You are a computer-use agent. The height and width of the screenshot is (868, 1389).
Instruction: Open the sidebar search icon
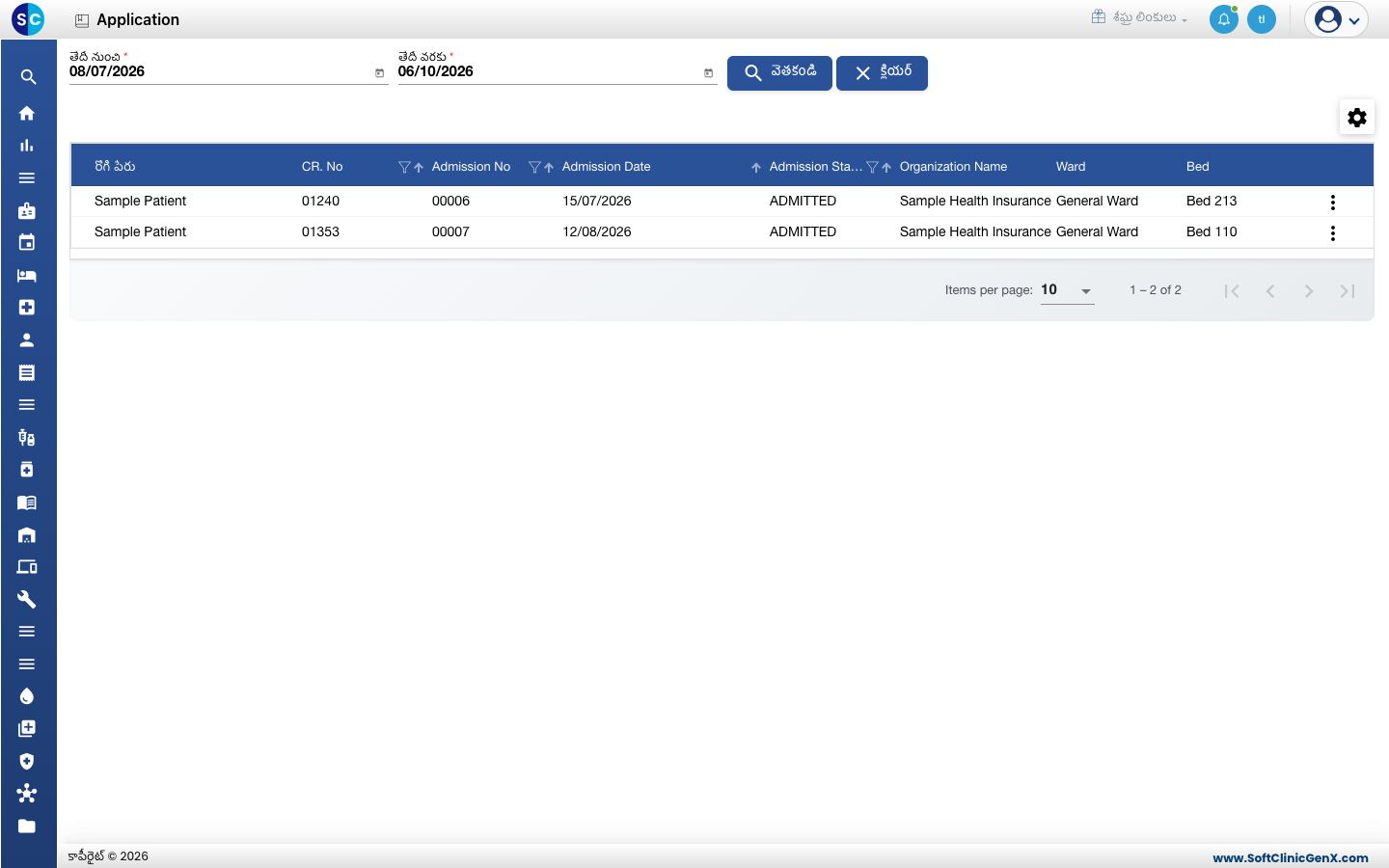tap(28, 77)
